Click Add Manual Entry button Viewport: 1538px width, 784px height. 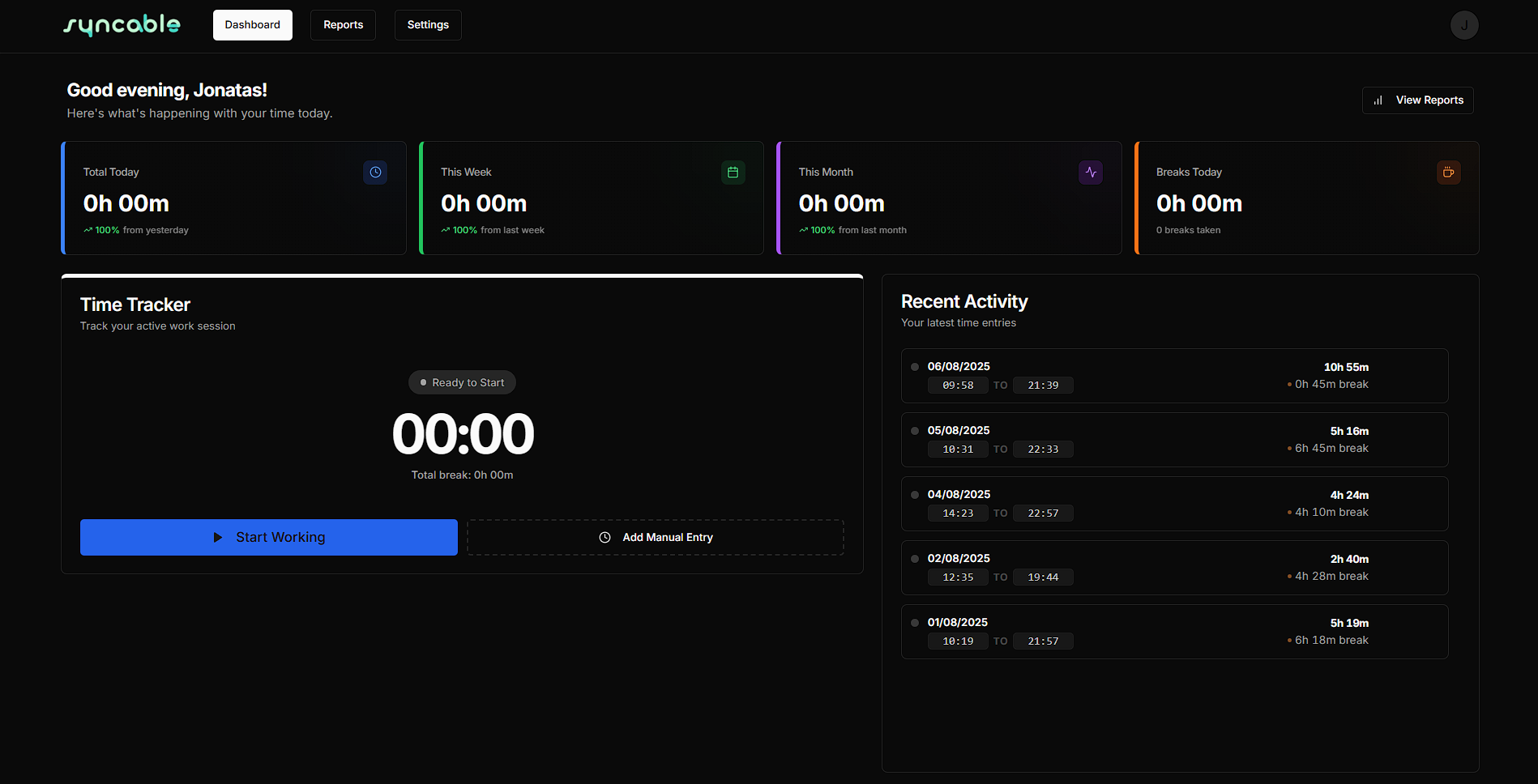tap(655, 538)
